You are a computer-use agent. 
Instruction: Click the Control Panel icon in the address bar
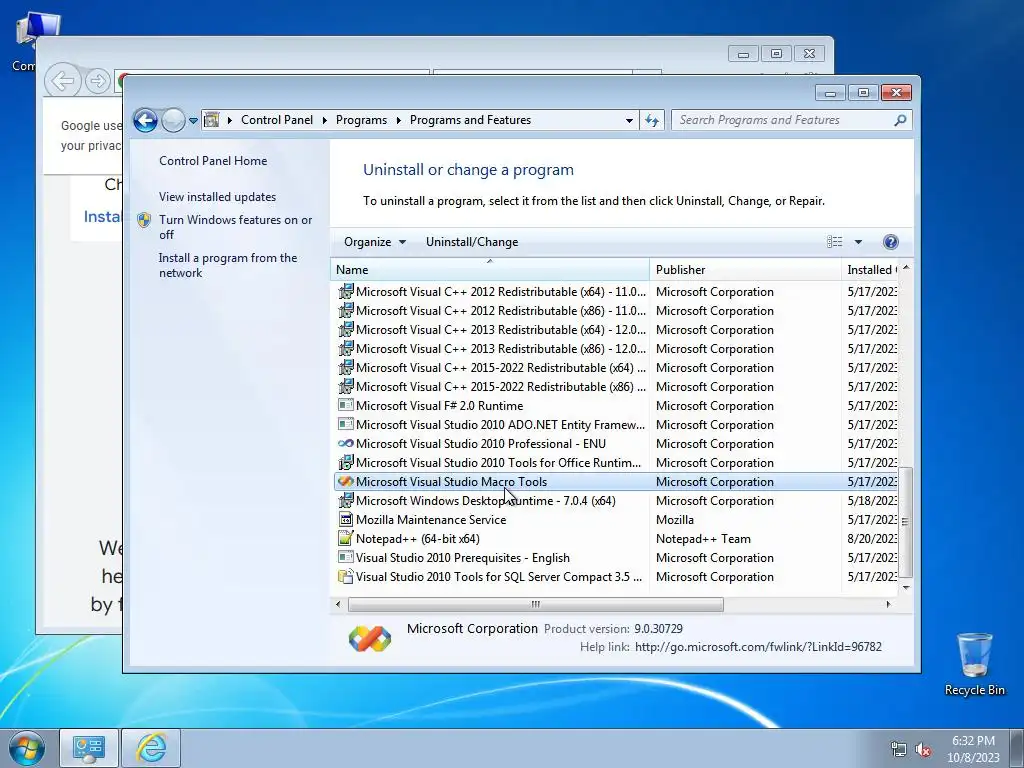pyautogui.click(x=212, y=120)
